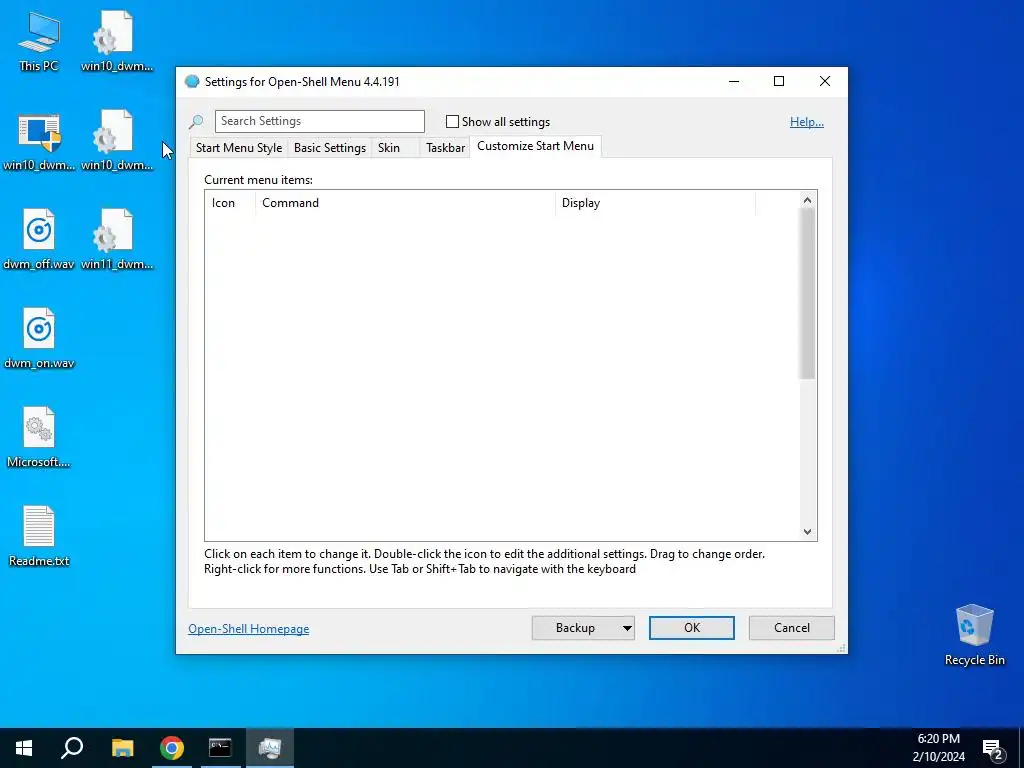
Task: Open Readme.txt on the desktop
Action: pyautogui.click(x=39, y=536)
